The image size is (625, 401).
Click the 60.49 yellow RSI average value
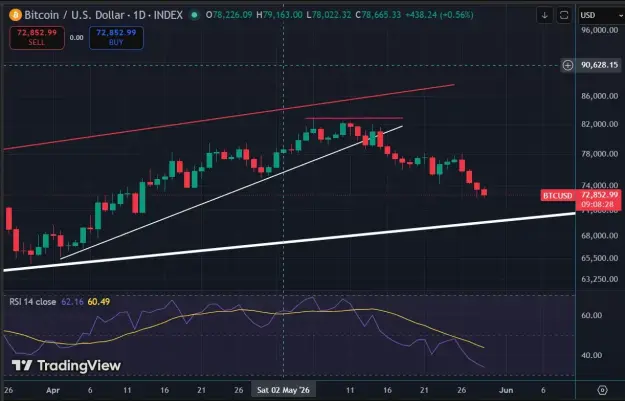tap(99, 302)
